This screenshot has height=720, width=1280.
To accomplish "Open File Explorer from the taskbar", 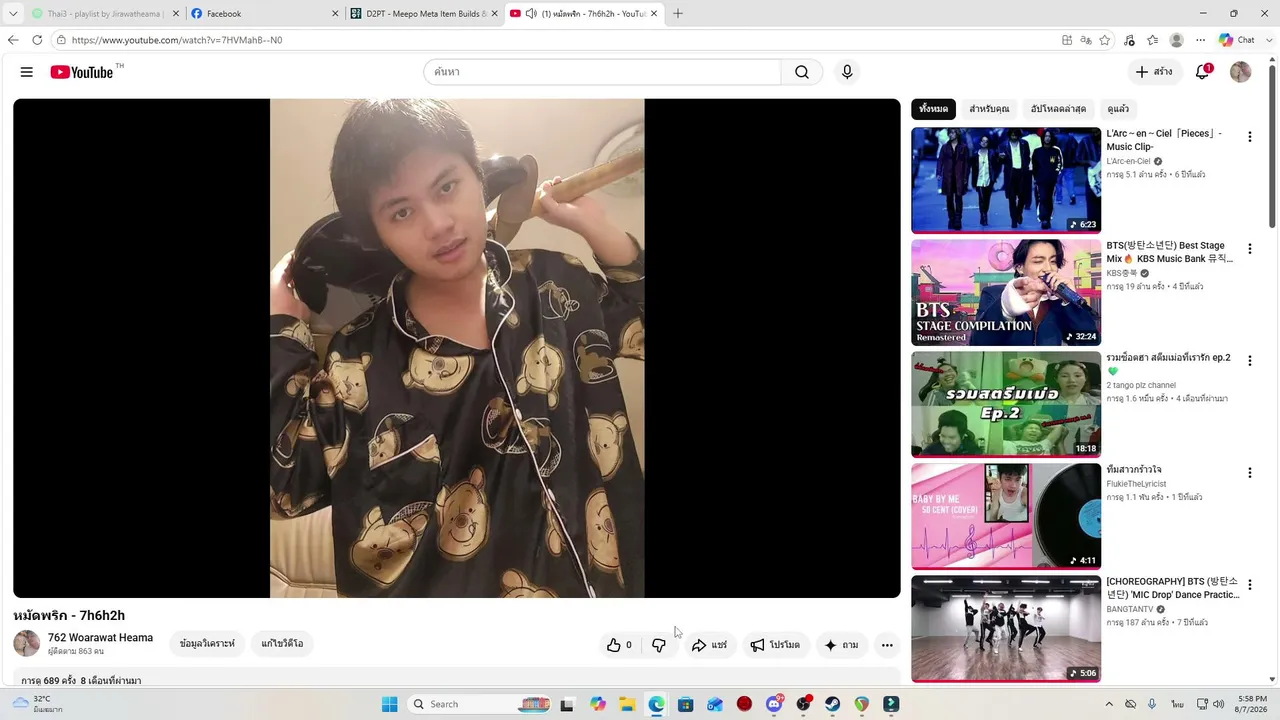I will pyautogui.click(x=627, y=704).
